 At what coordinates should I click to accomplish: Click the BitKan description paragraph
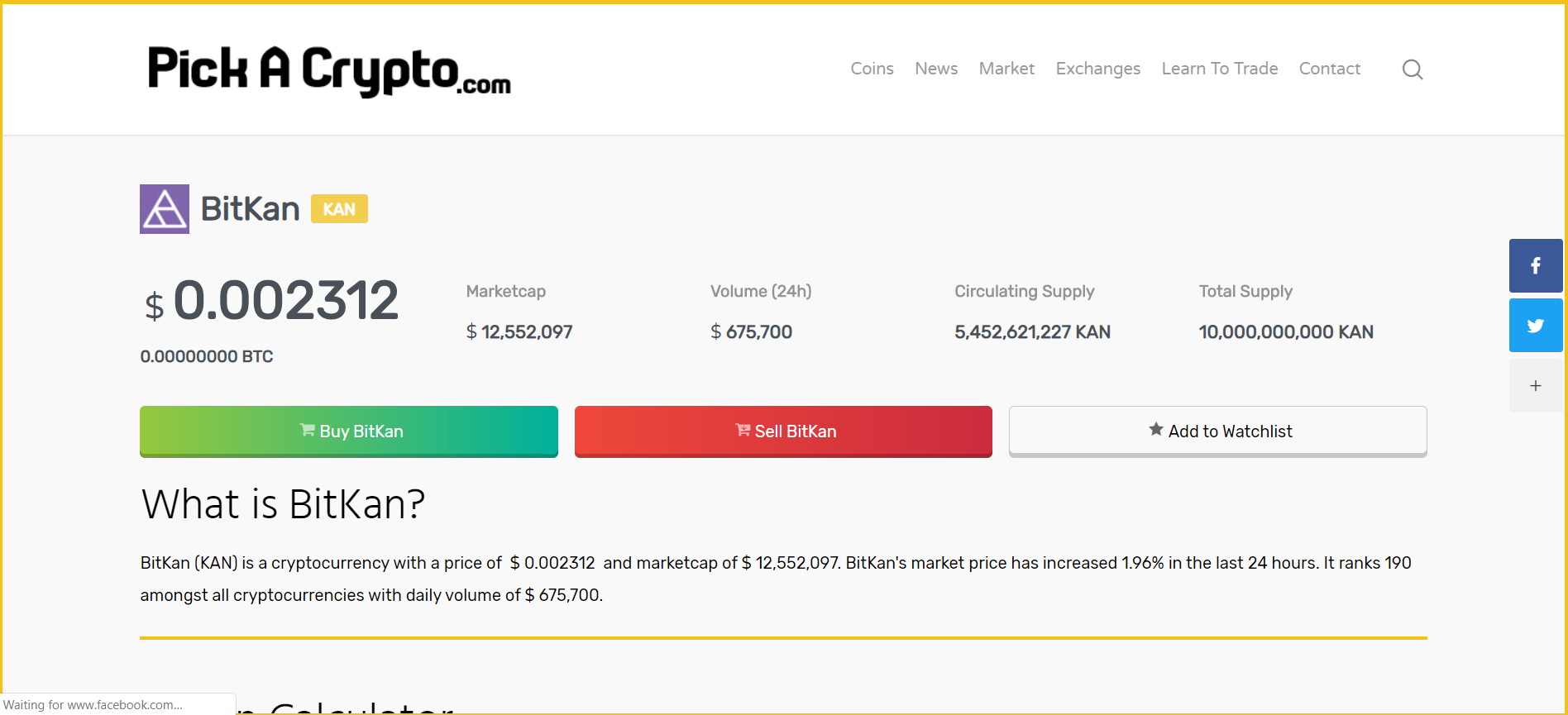pos(776,579)
